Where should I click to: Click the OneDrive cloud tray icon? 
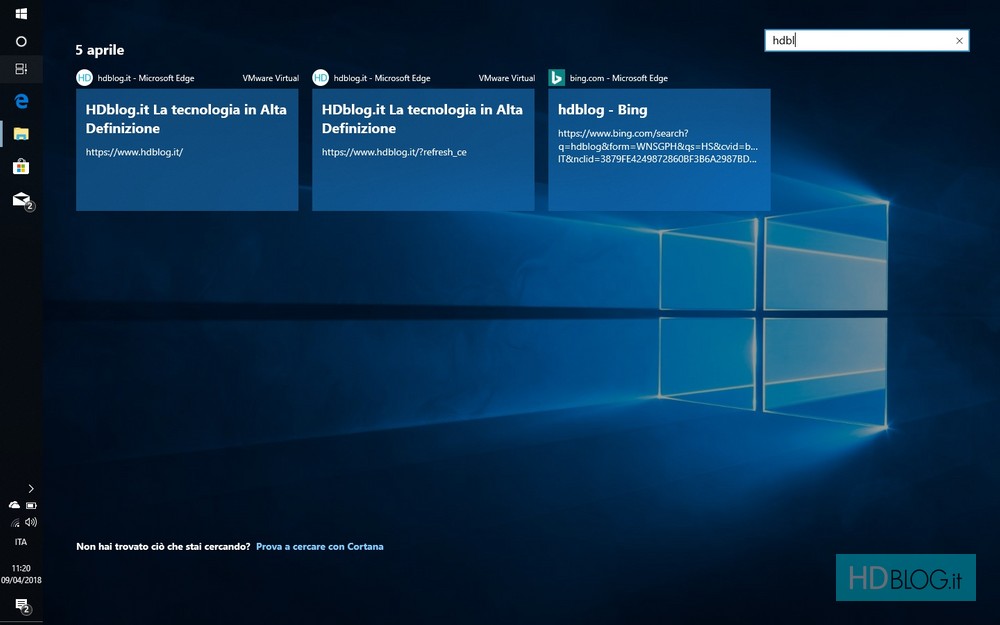[x=14, y=505]
